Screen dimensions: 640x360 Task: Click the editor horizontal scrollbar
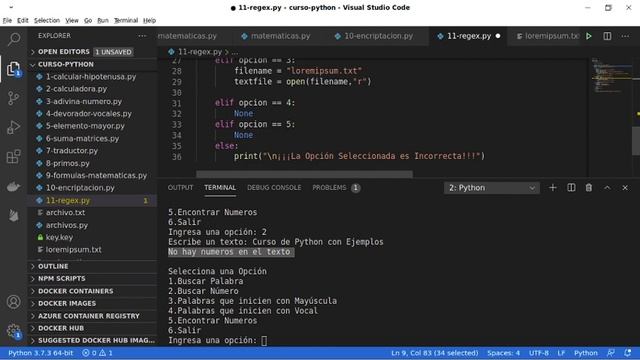click(x=304, y=174)
